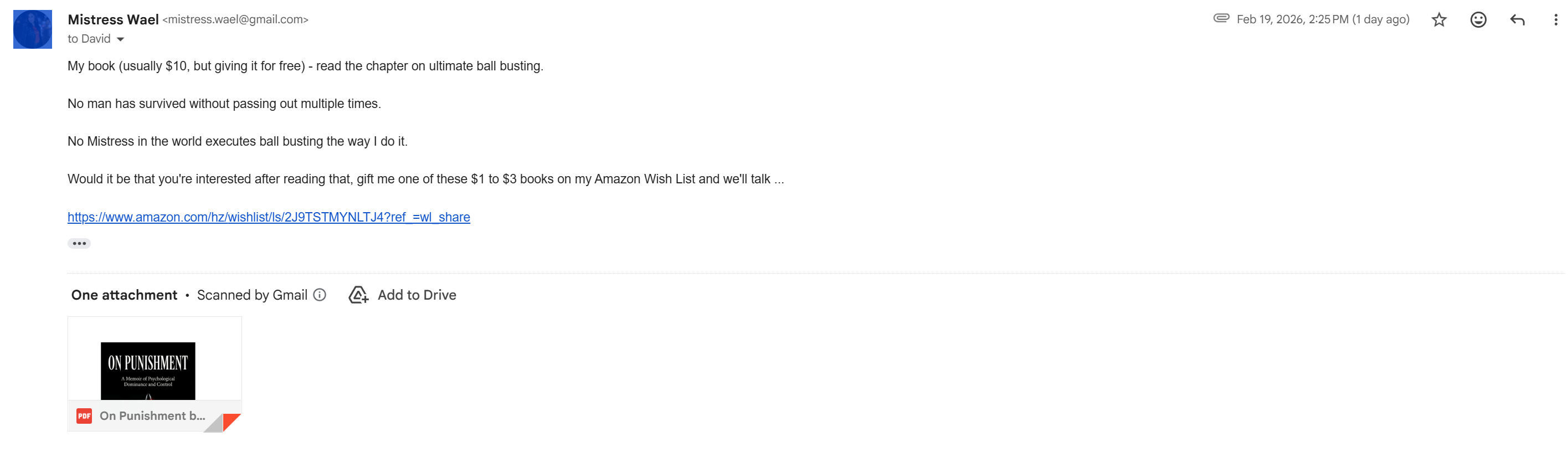Click the 'One attachment' heading

[124, 295]
